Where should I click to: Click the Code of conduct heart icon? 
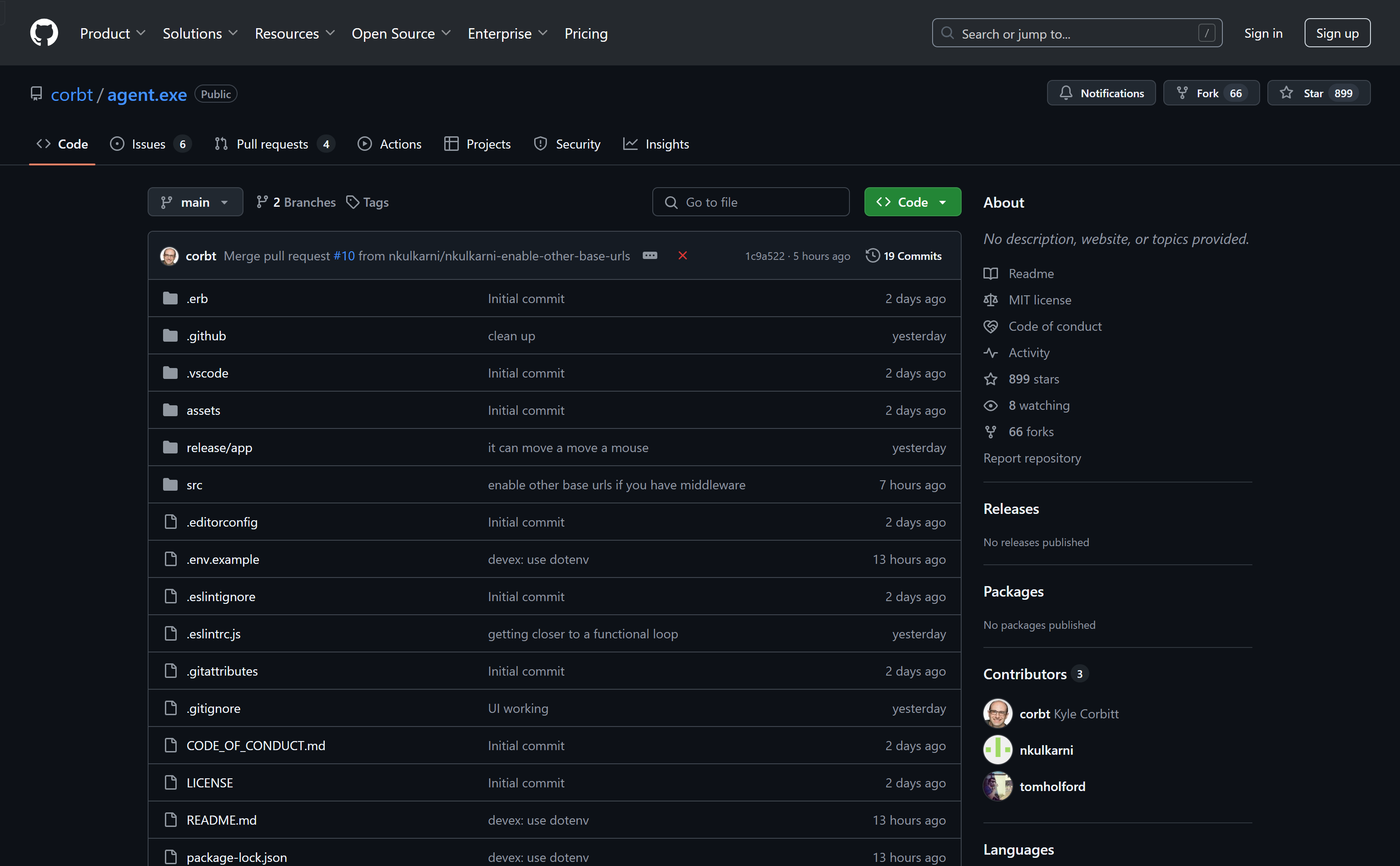point(991,326)
